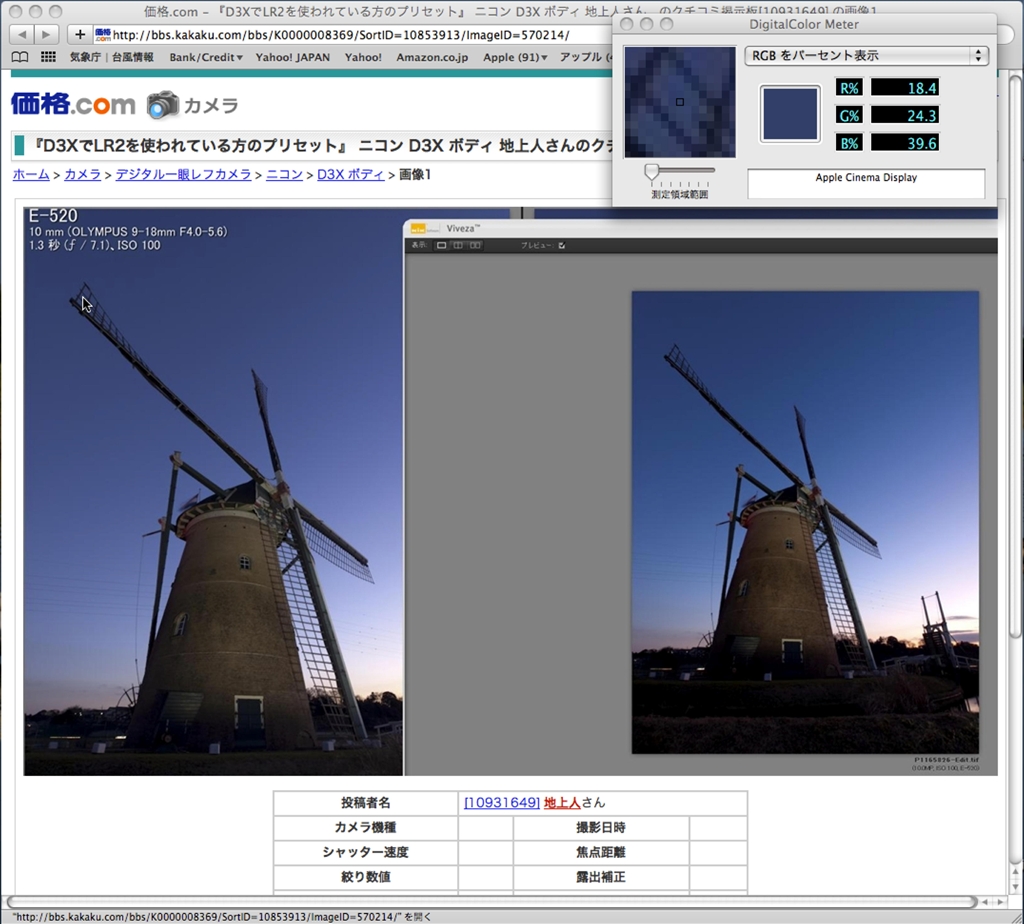This screenshot has height=924, width=1024.
Task: Click the sampled color swatch in DigitalColor Meter
Action: tap(790, 114)
